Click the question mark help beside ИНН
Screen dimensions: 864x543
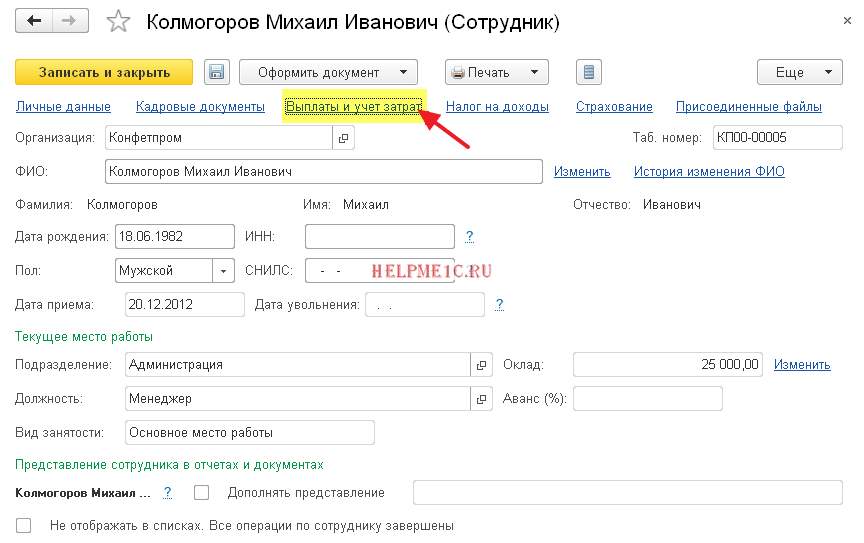(469, 237)
